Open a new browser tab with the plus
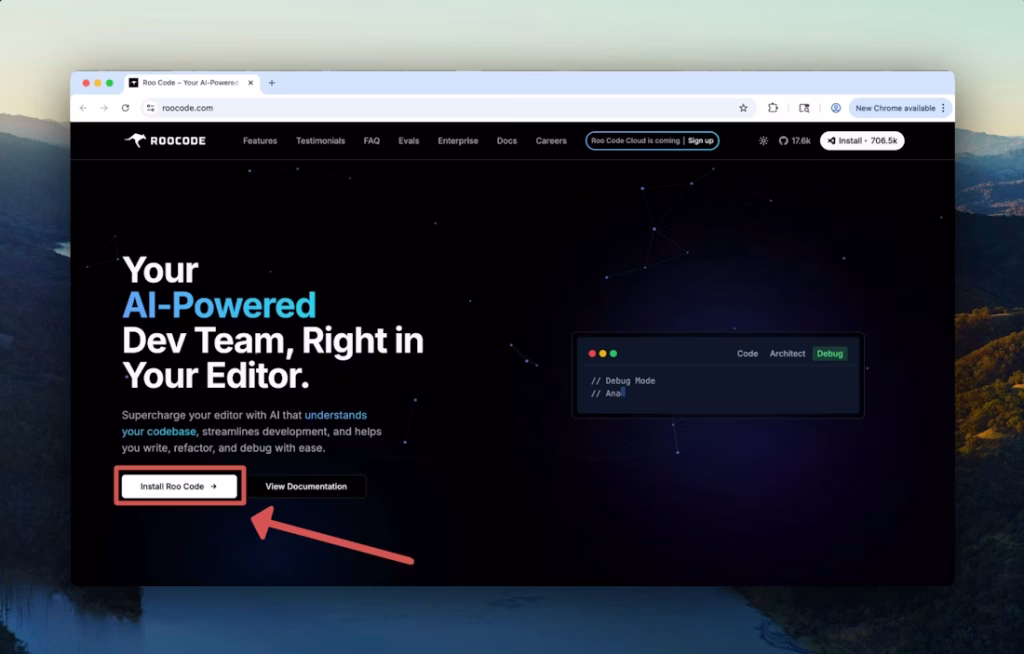This screenshot has width=1024, height=654. (272, 83)
